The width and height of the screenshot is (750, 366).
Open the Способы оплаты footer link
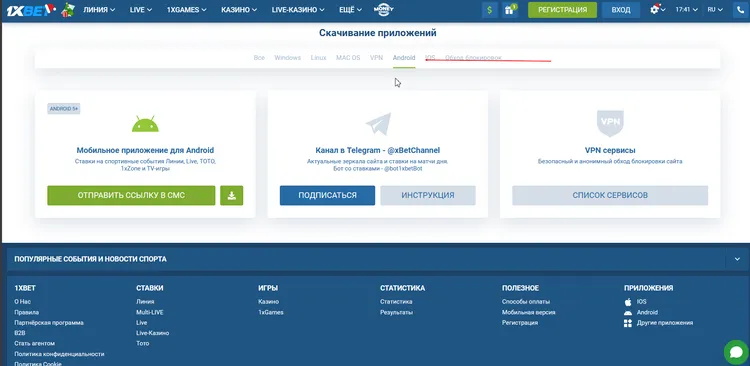pyautogui.click(x=526, y=302)
